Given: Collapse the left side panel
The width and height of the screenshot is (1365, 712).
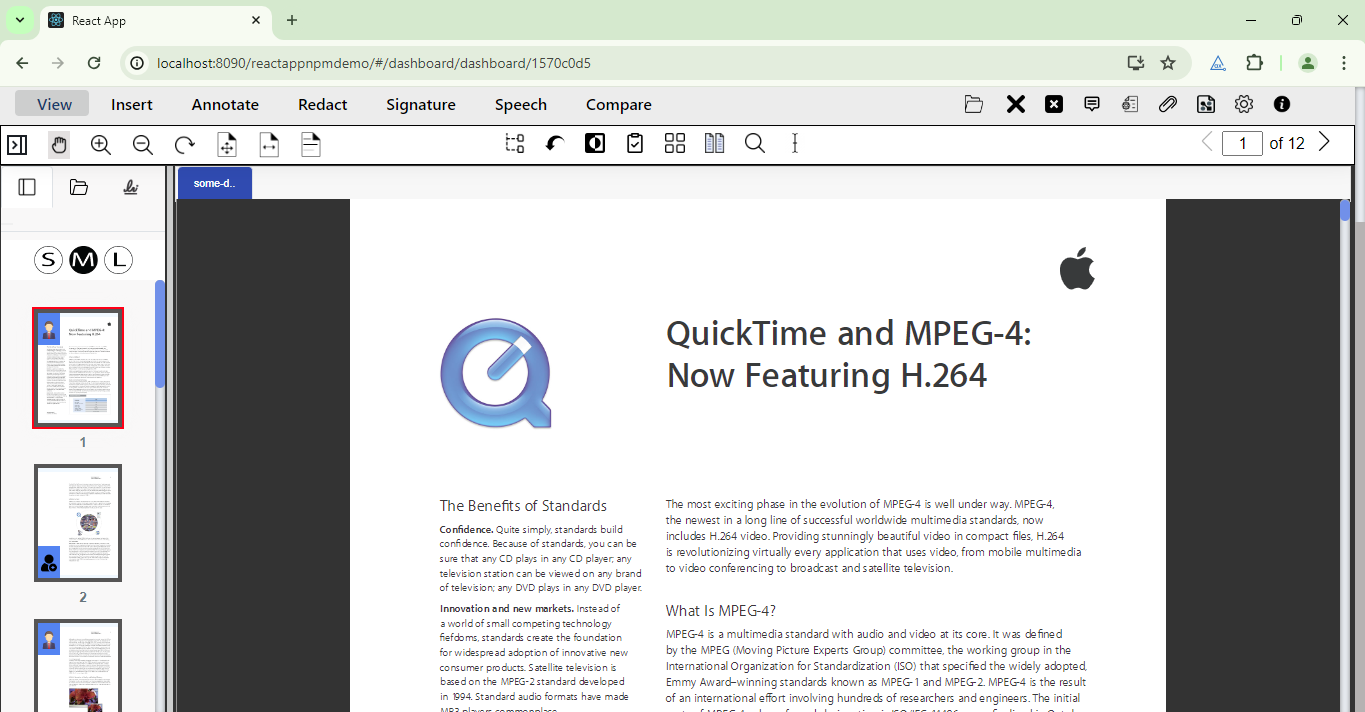Looking at the screenshot, I should [x=17, y=144].
